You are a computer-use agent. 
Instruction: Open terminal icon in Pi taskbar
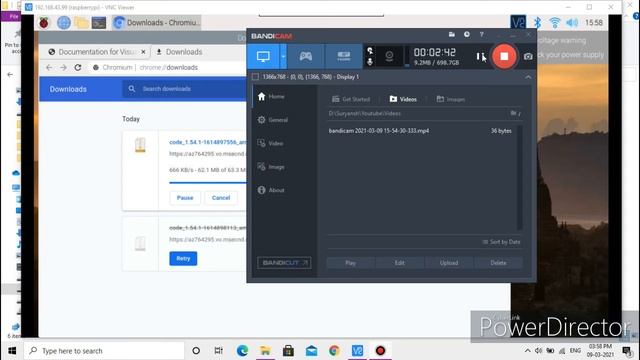pos(99,22)
